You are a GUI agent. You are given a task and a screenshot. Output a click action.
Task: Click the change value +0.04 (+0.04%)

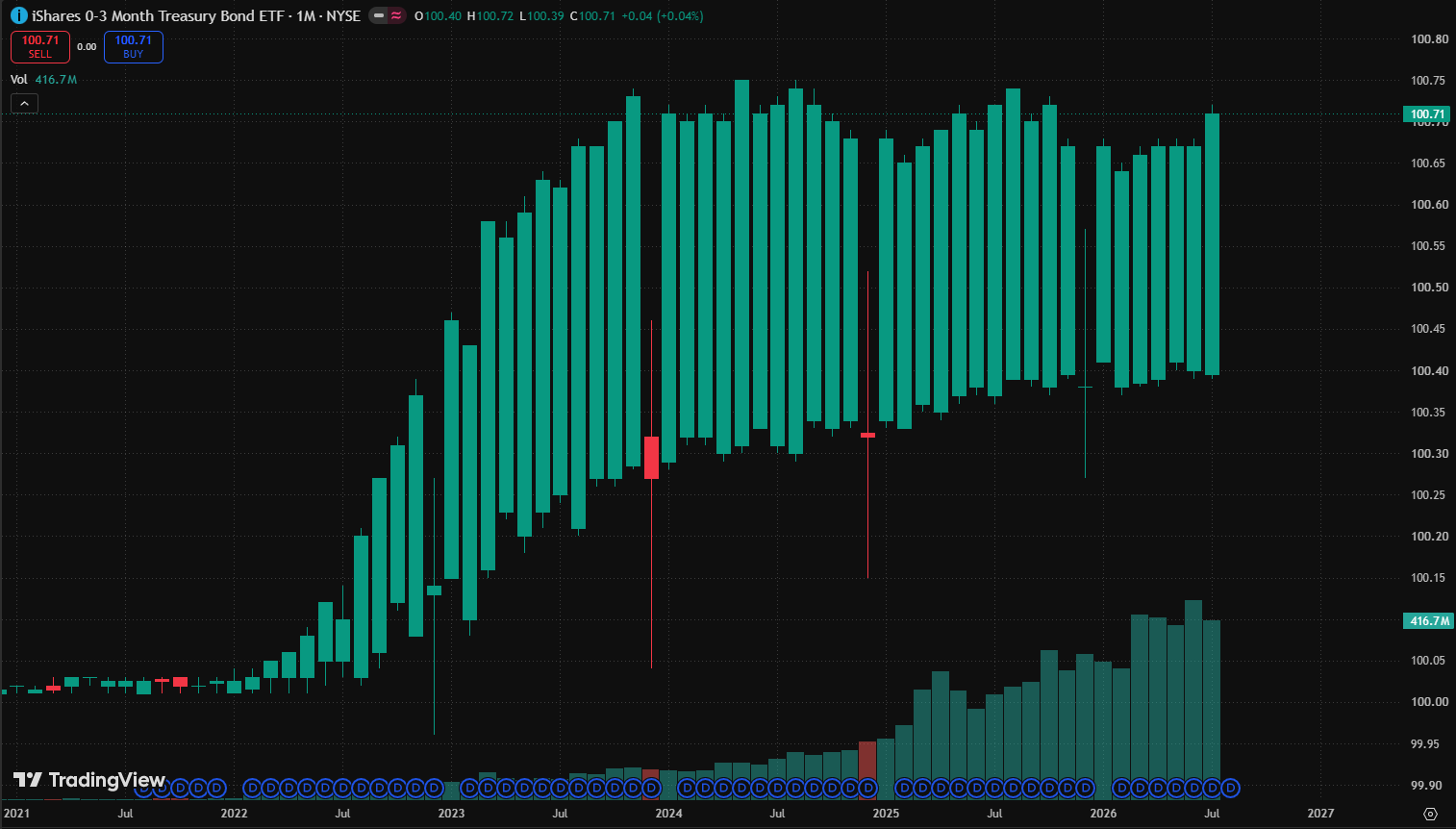(x=663, y=16)
